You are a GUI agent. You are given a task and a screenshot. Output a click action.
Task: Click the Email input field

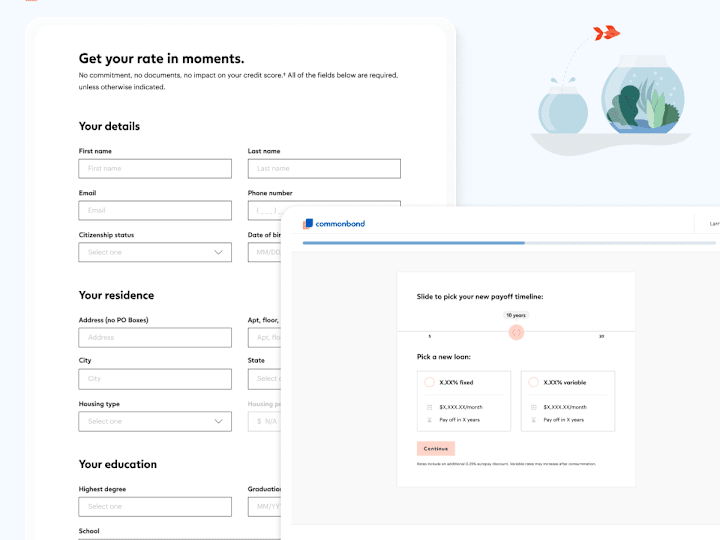155,210
